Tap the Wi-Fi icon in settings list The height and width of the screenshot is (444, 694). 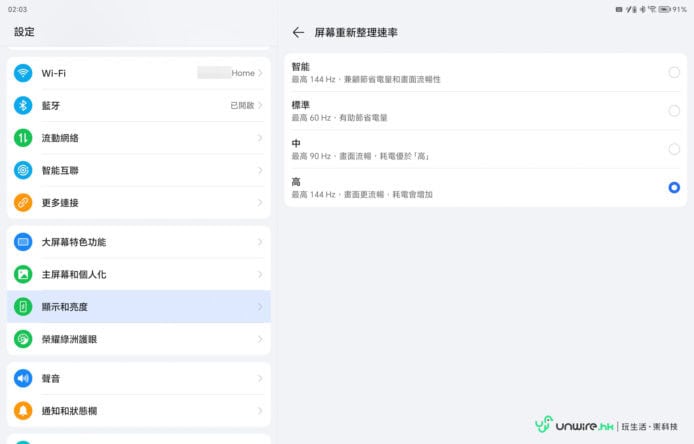[23, 73]
